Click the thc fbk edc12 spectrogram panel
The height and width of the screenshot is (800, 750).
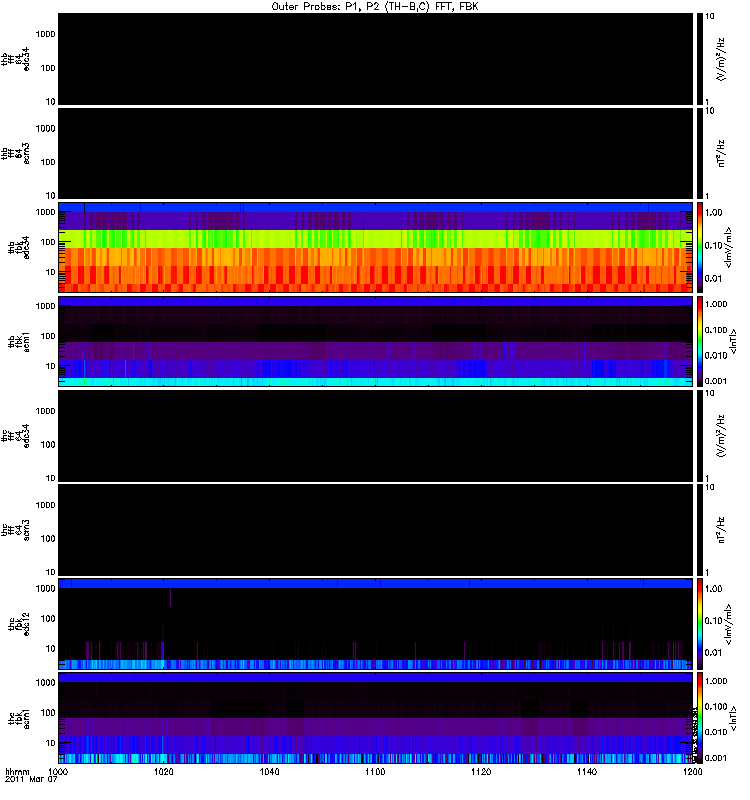pos(375,624)
